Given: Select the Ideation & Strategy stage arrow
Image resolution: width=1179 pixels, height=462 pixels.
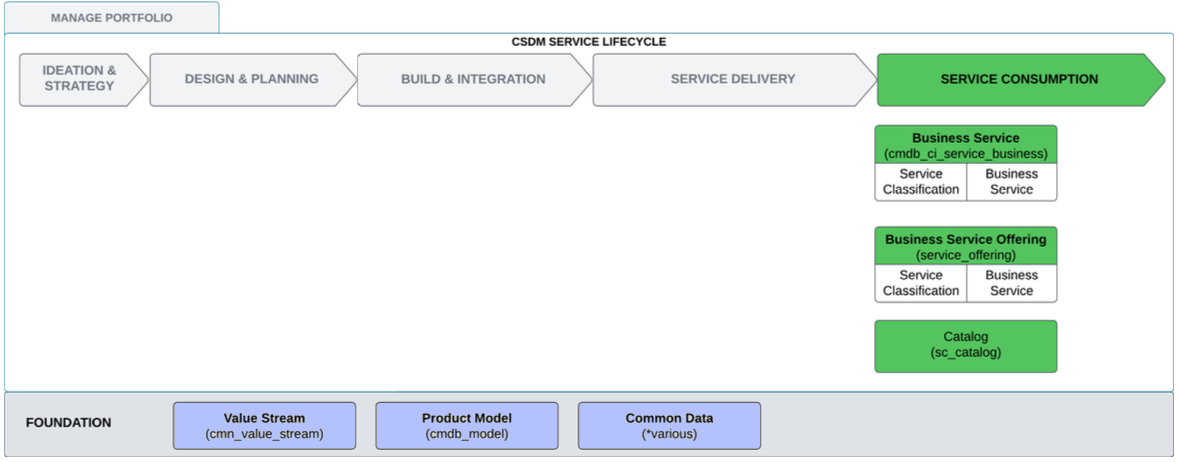Looking at the screenshot, I should click(83, 79).
